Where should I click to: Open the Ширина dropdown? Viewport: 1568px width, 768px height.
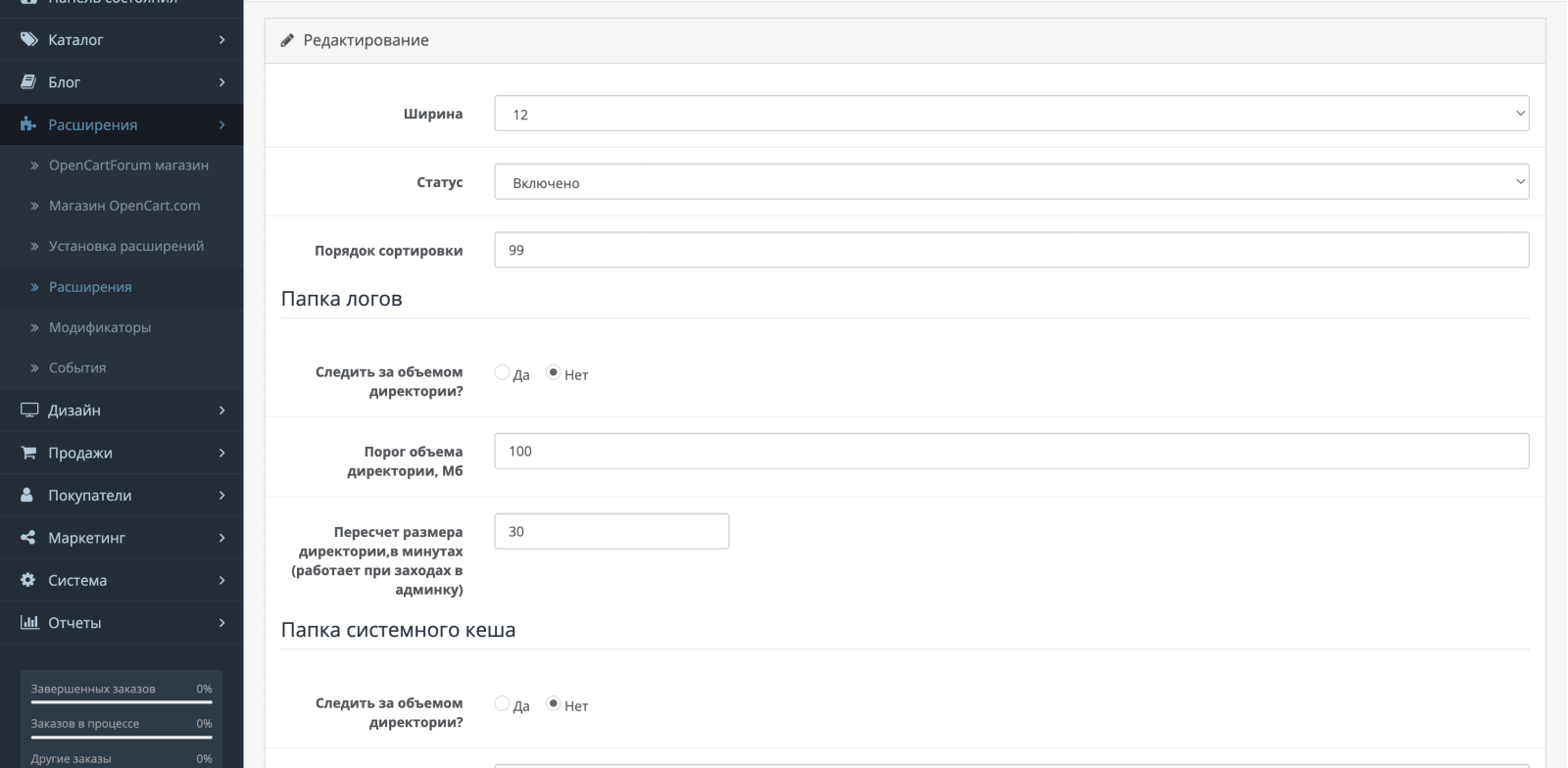tap(1011, 114)
